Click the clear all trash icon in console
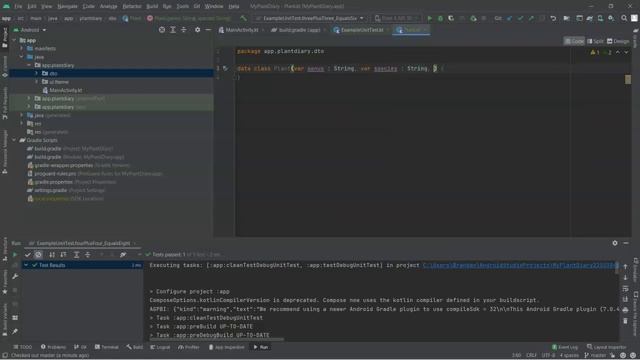The height and width of the screenshot is (360, 640). (x=625, y=321)
